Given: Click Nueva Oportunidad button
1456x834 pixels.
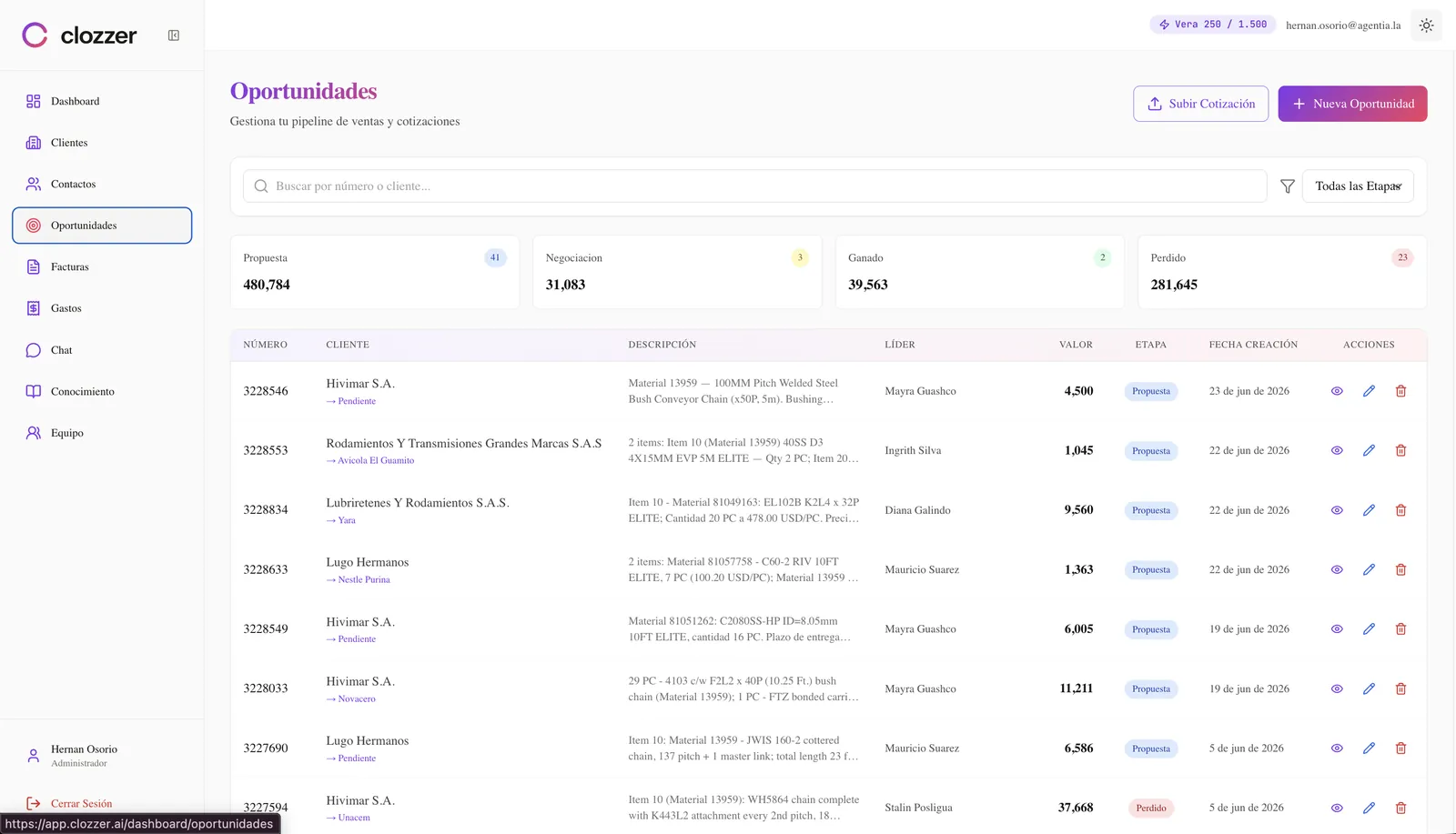Looking at the screenshot, I should coord(1352,104).
